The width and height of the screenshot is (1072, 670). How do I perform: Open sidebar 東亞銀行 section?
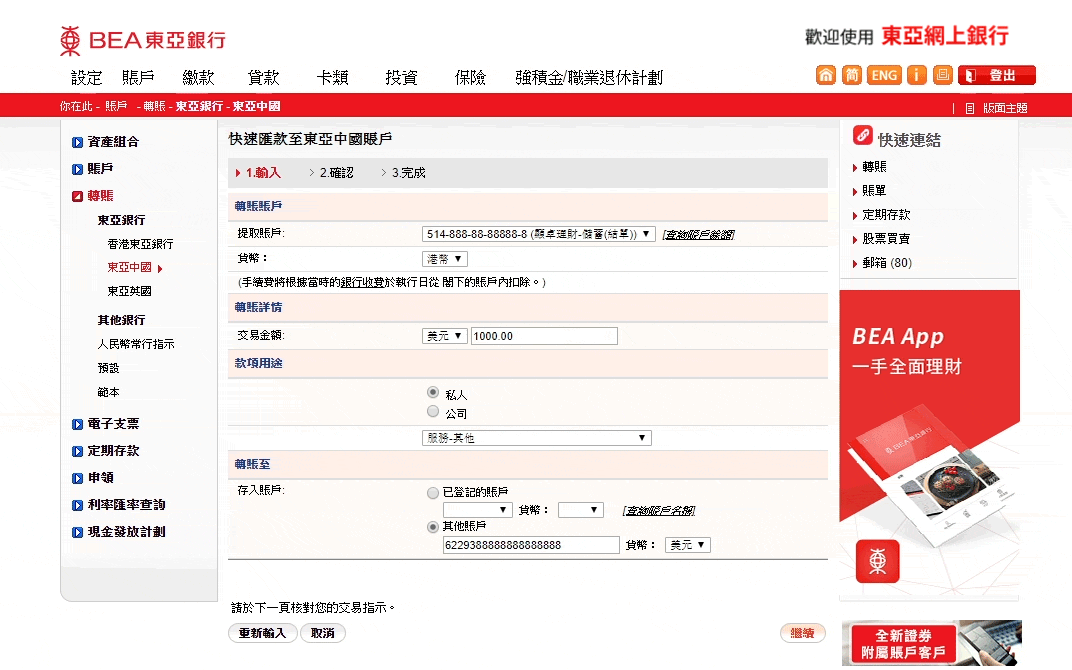[x=121, y=220]
